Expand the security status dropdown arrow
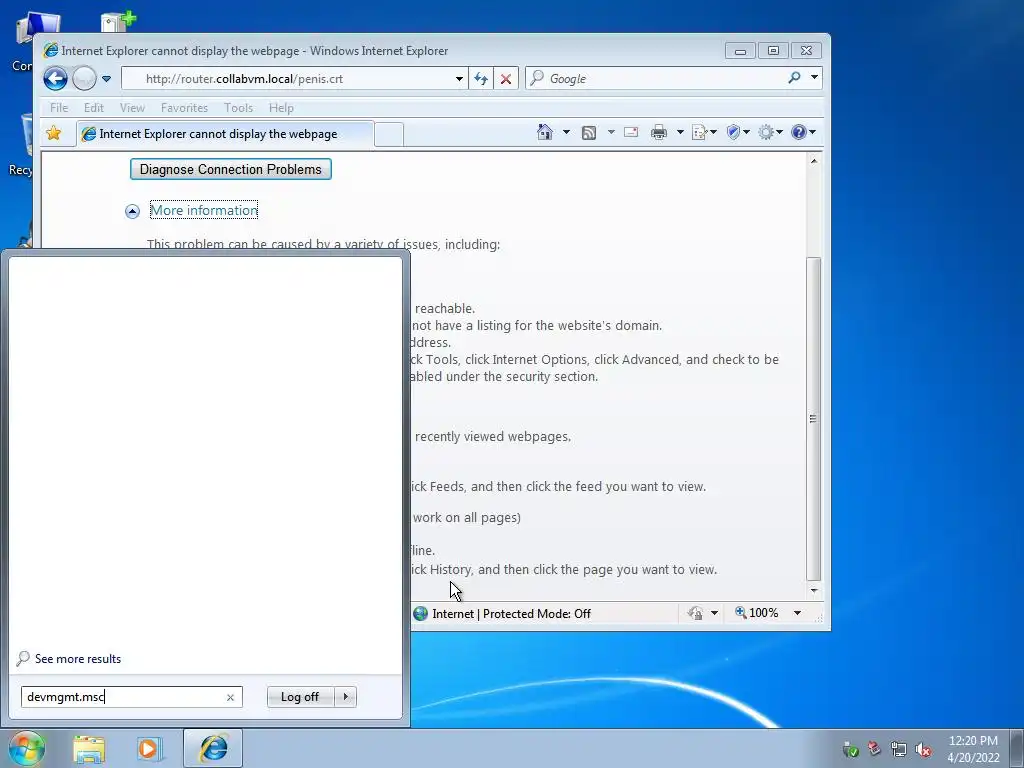 714,613
